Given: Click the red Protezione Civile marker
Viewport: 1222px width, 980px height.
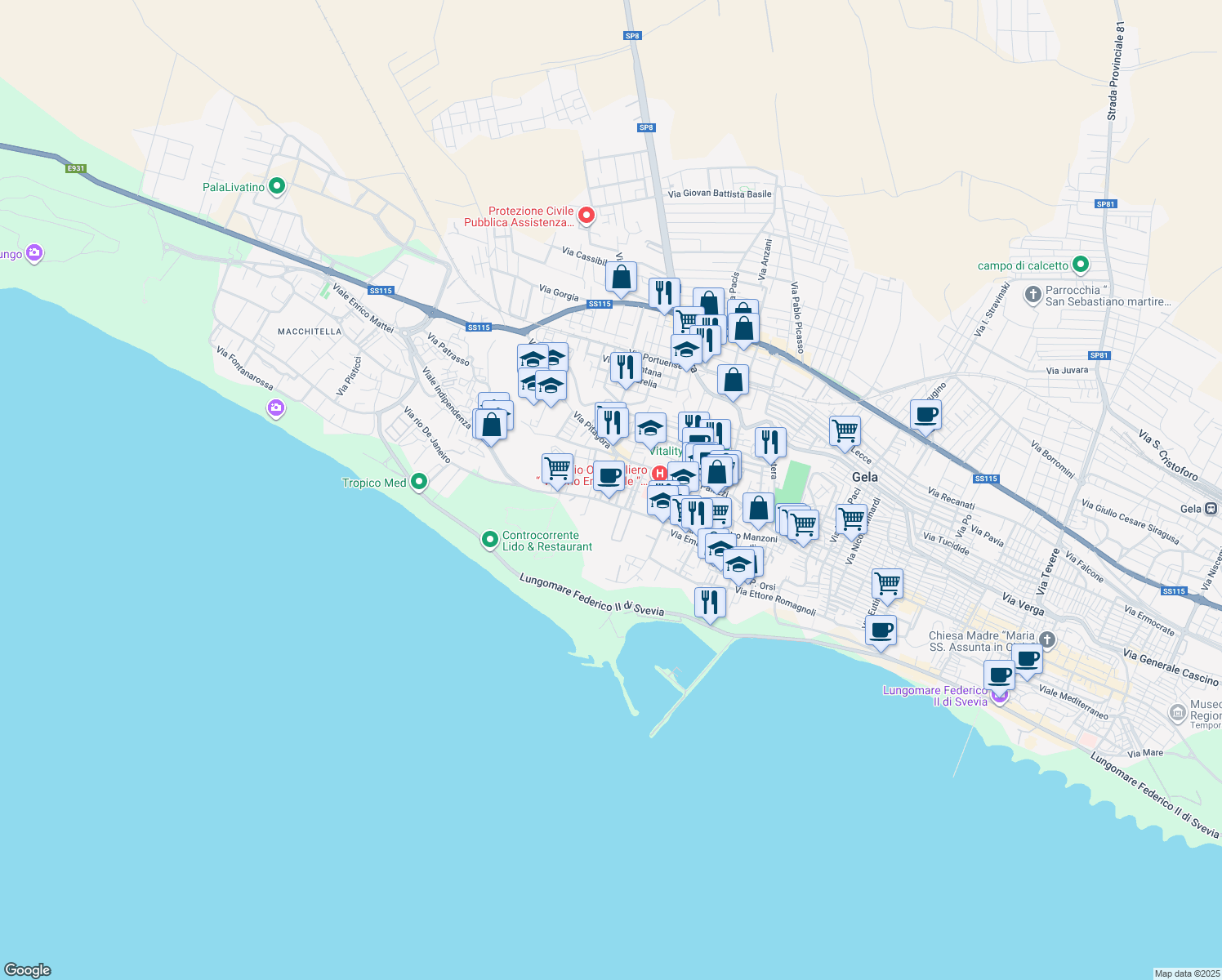Looking at the screenshot, I should 586,216.
